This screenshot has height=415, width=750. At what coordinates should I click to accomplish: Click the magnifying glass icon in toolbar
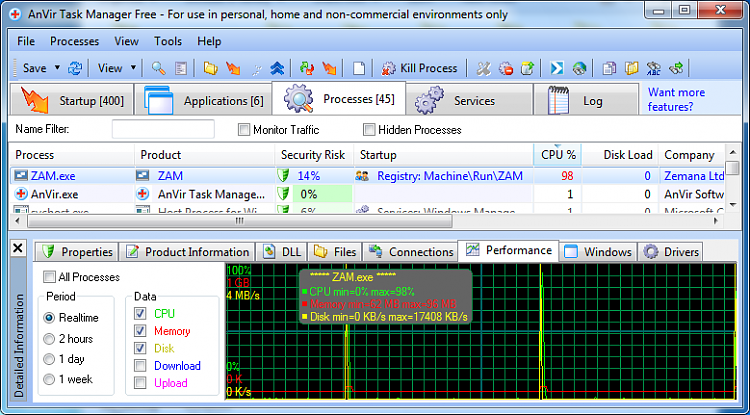159,68
